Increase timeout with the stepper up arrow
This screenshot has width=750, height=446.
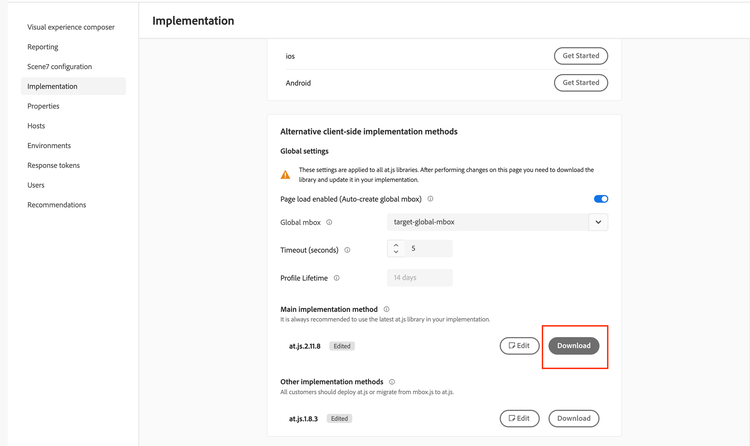[x=396, y=244]
